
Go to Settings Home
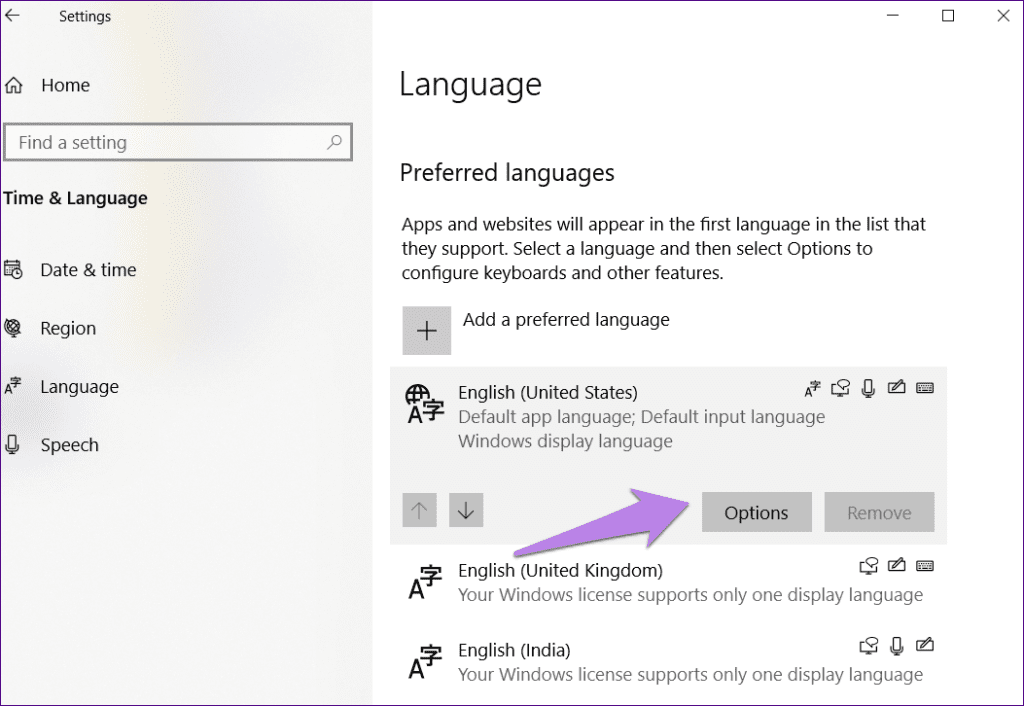65,86
